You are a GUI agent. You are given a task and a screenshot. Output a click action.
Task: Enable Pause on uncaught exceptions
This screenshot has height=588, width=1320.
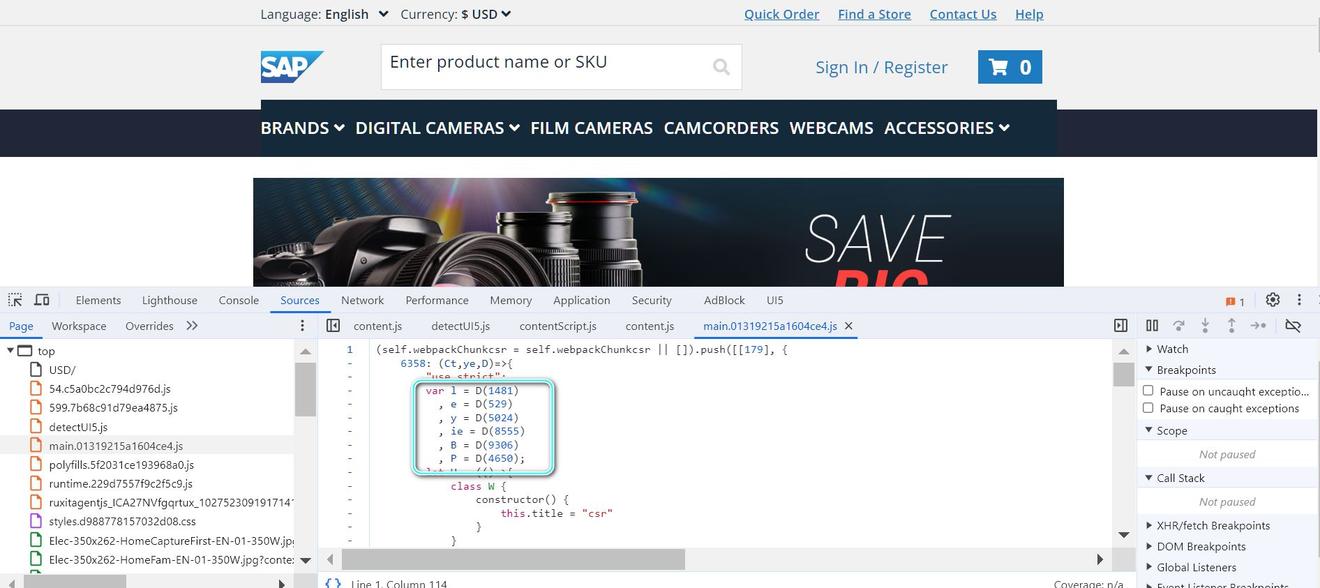tap(1148, 391)
